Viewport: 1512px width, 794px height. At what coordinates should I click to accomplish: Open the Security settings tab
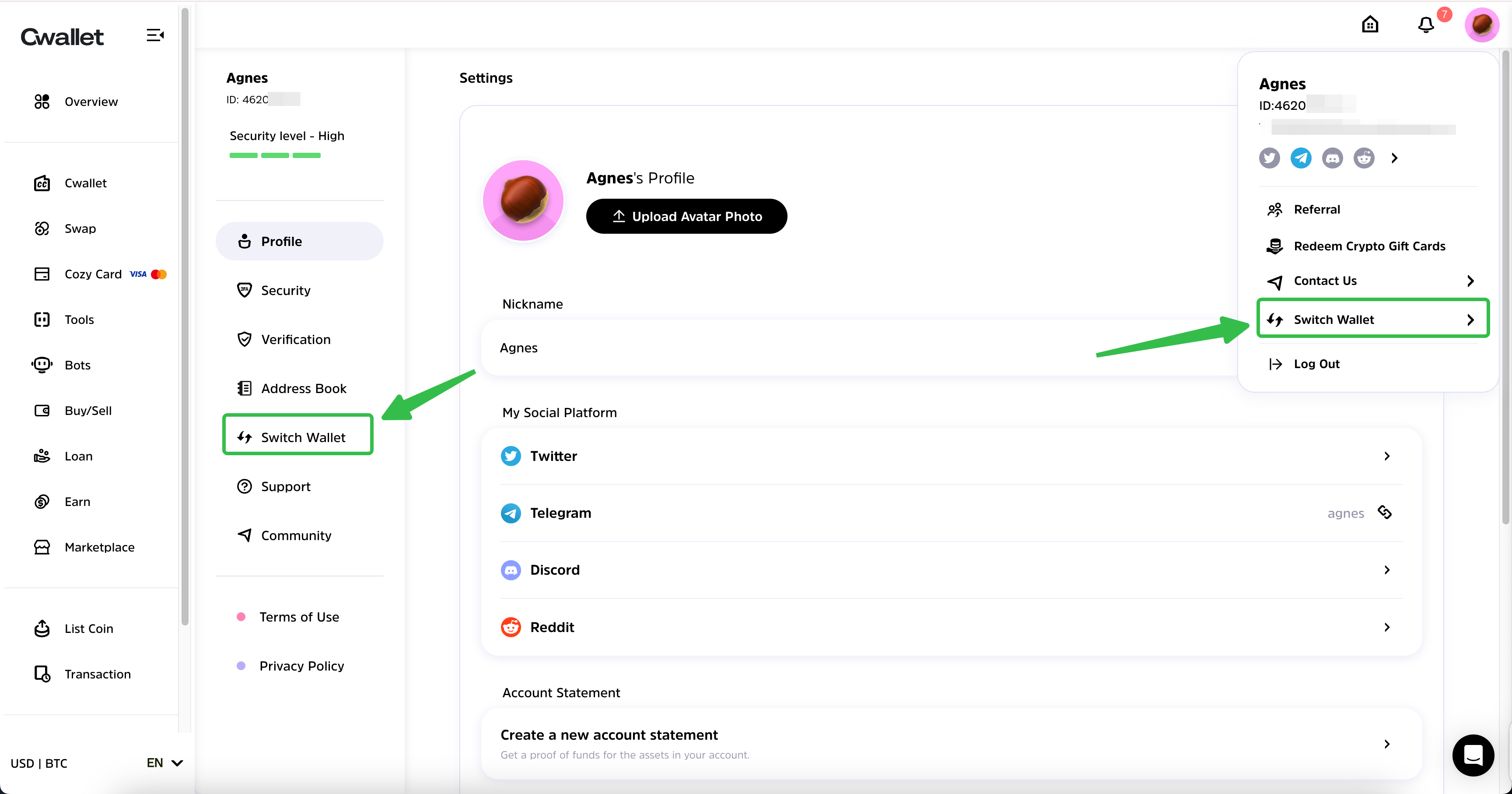pos(285,291)
